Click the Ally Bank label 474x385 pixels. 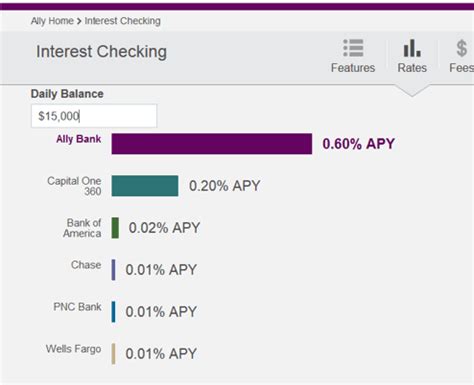pos(79,139)
